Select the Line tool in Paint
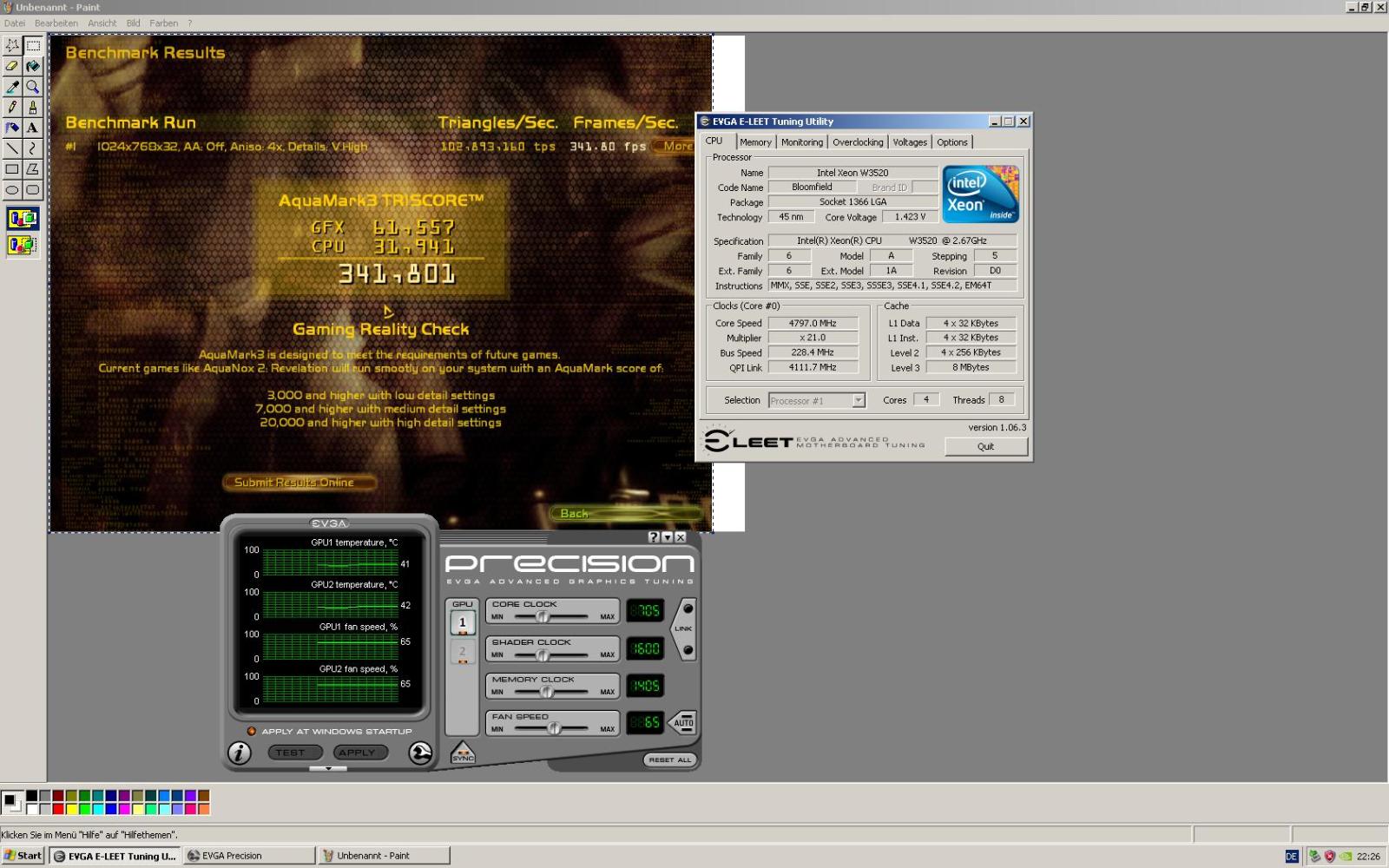 (12, 149)
